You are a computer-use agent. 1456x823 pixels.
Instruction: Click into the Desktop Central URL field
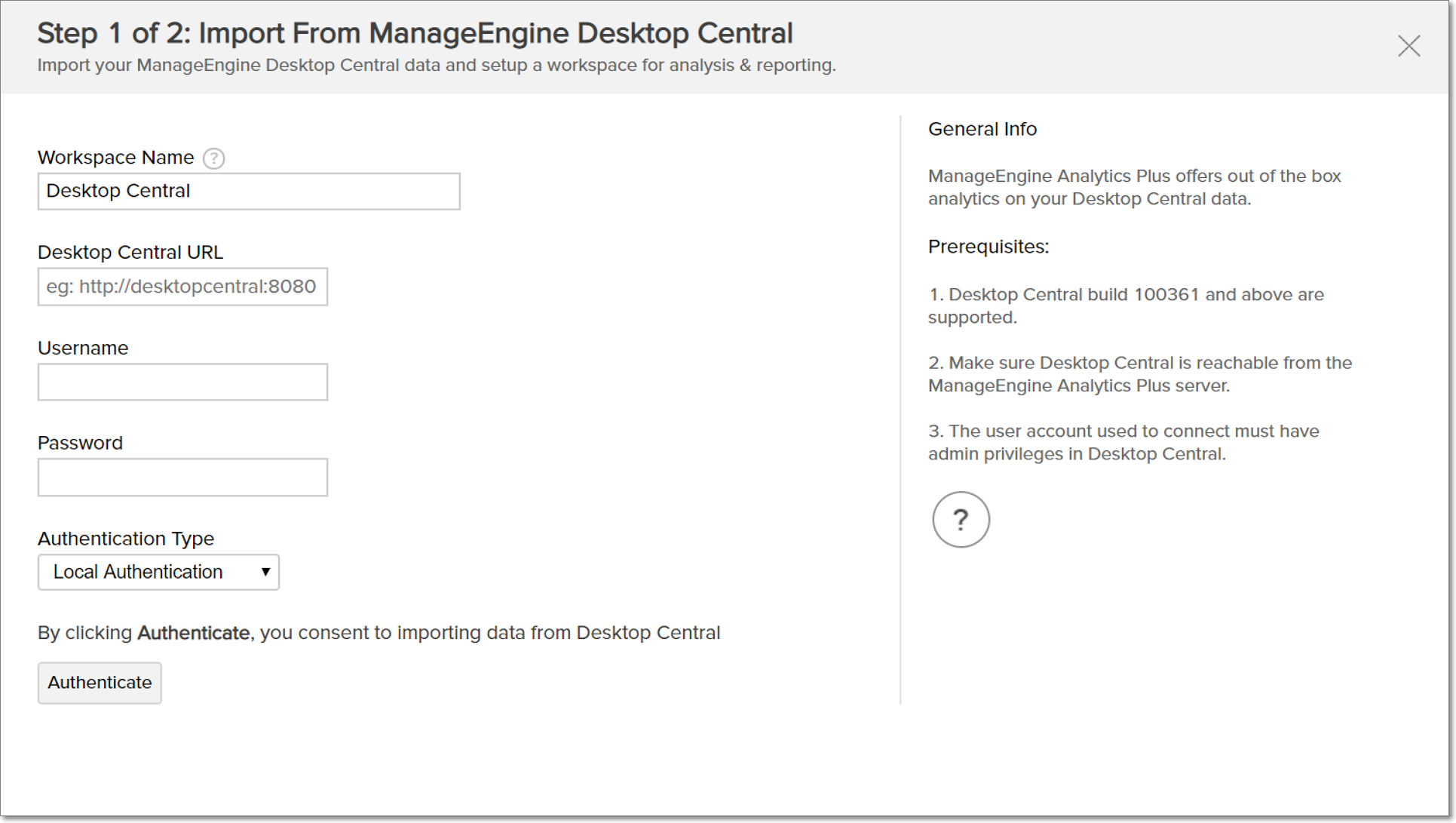click(x=182, y=287)
